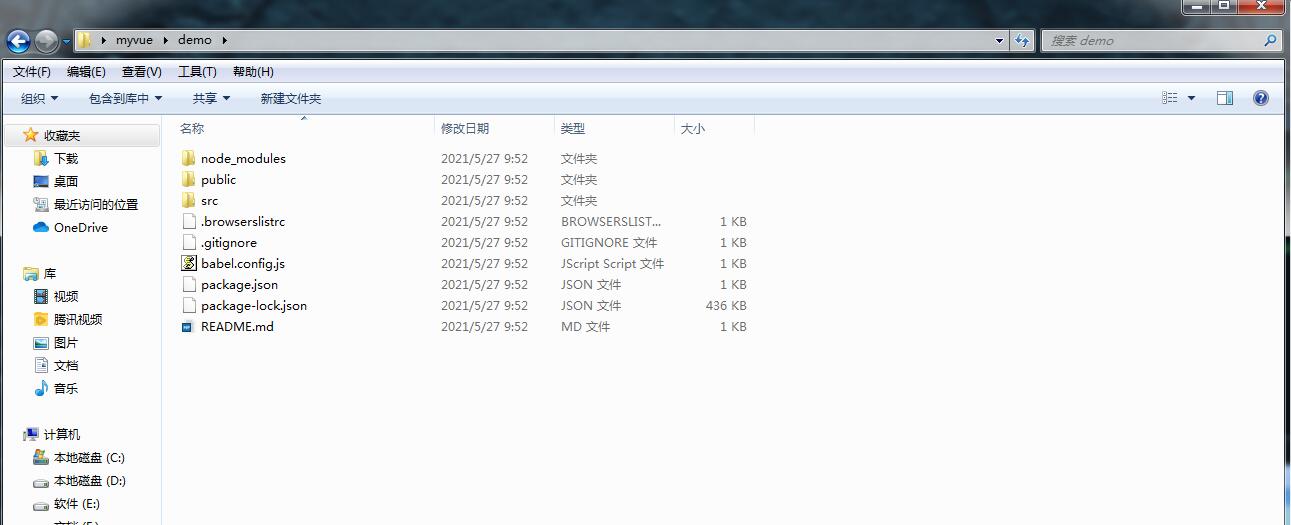Click the search magnifier icon
The width and height of the screenshot is (1291, 525).
[x=1270, y=41]
